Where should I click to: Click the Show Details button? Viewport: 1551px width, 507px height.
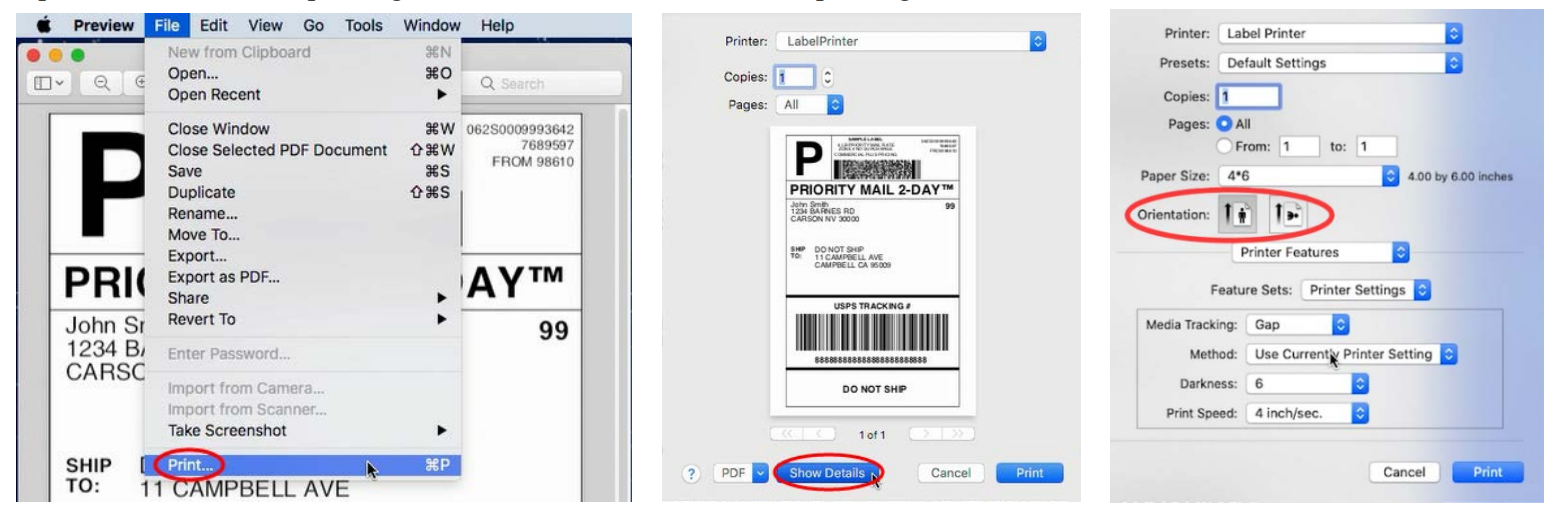click(827, 472)
